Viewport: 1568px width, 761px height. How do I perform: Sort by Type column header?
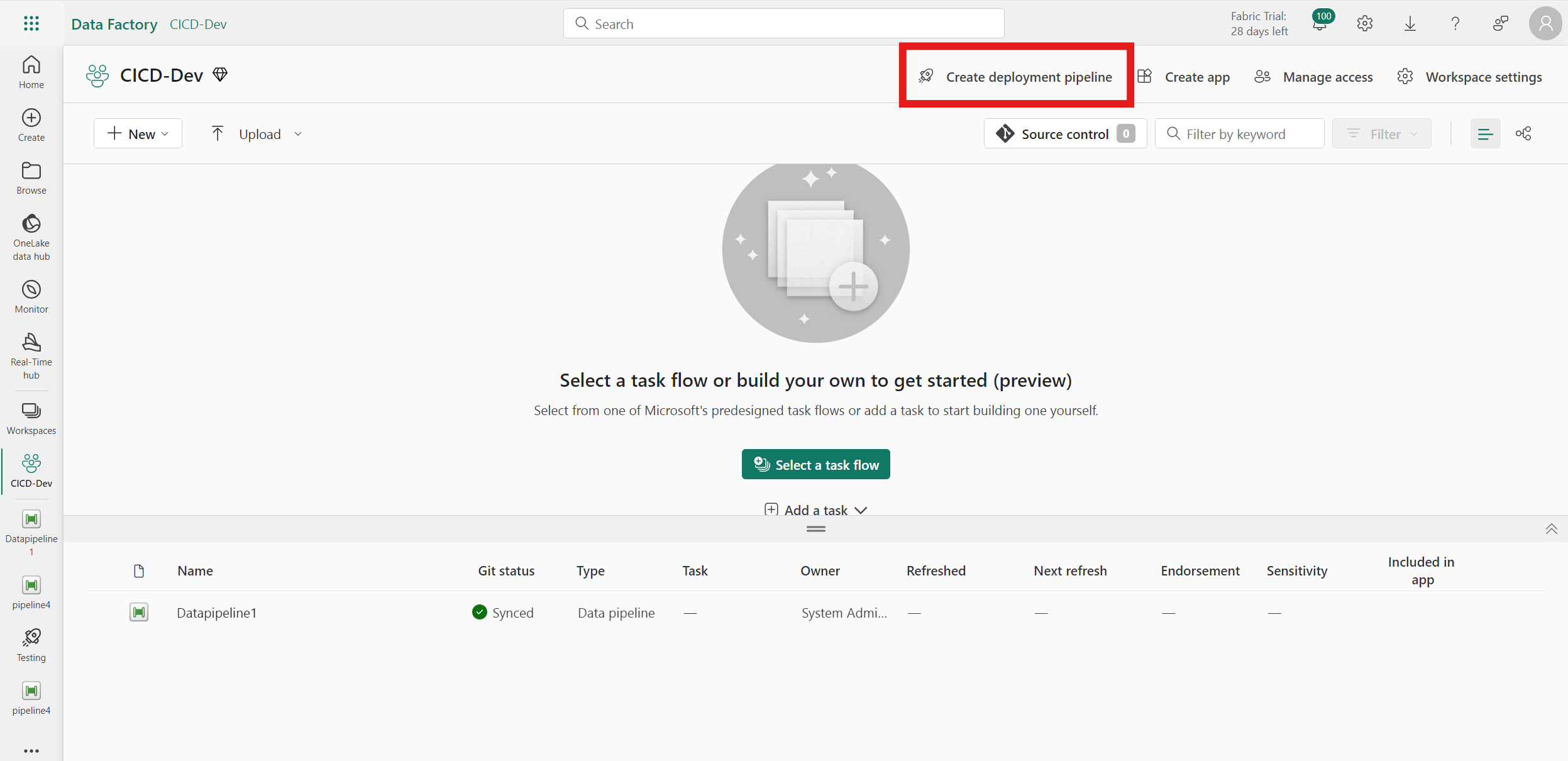[x=590, y=570]
